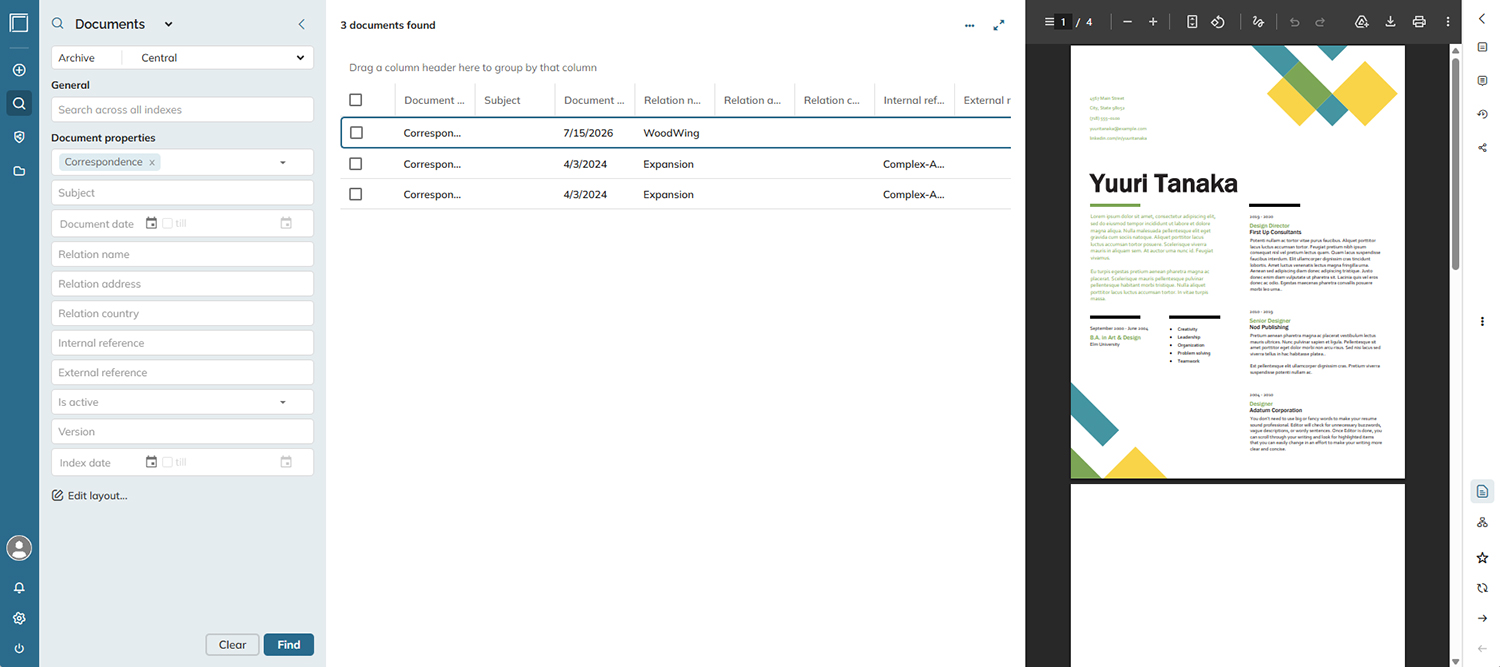Screen dimensions: 1500x667
Task: Open the PDF viewer sidebar menu icon
Action: coord(1048,22)
